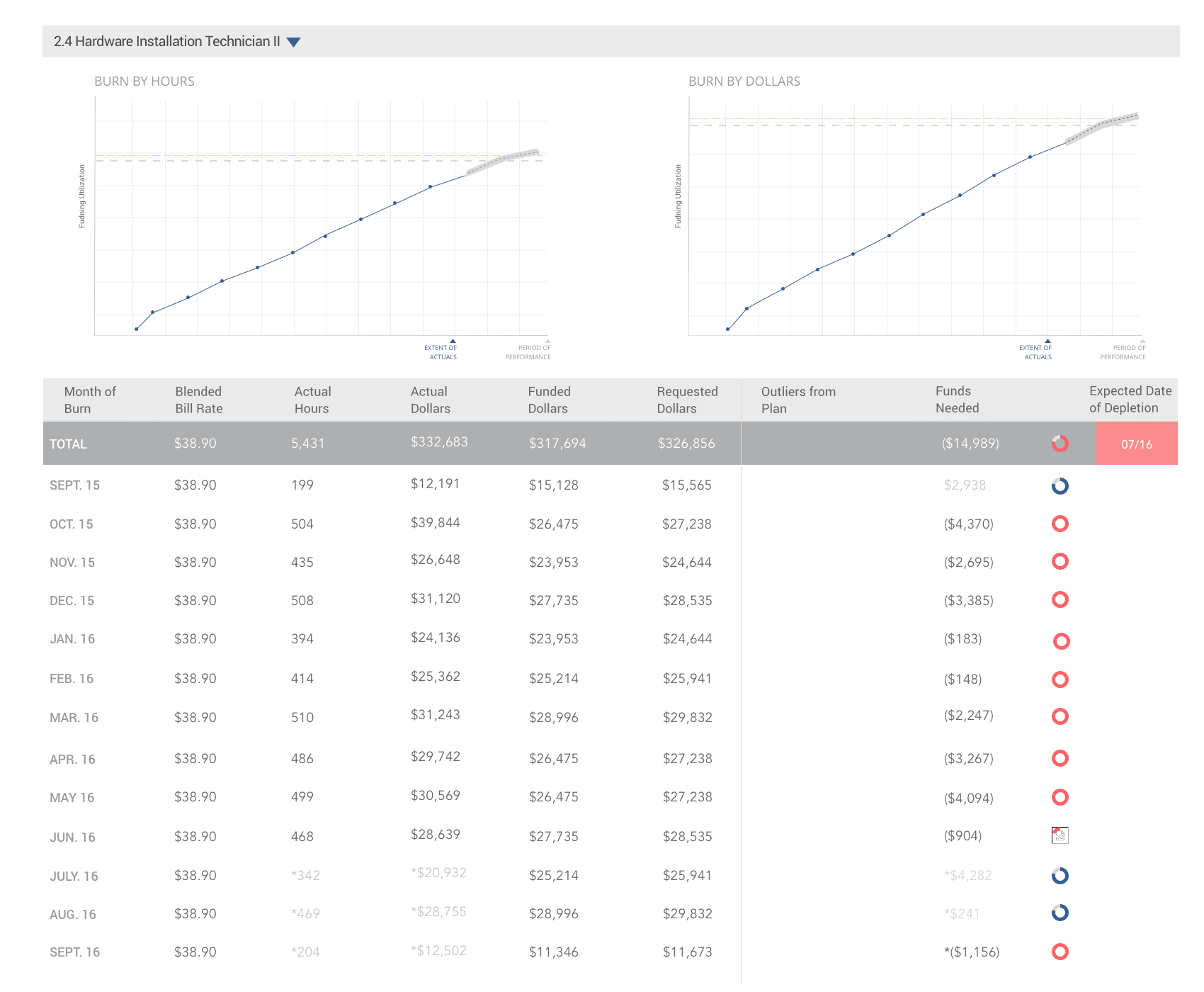This screenshot has height=992, width=1204.
Task: Click NOV. 15 actual hours 435
Action: coord(302,563)
